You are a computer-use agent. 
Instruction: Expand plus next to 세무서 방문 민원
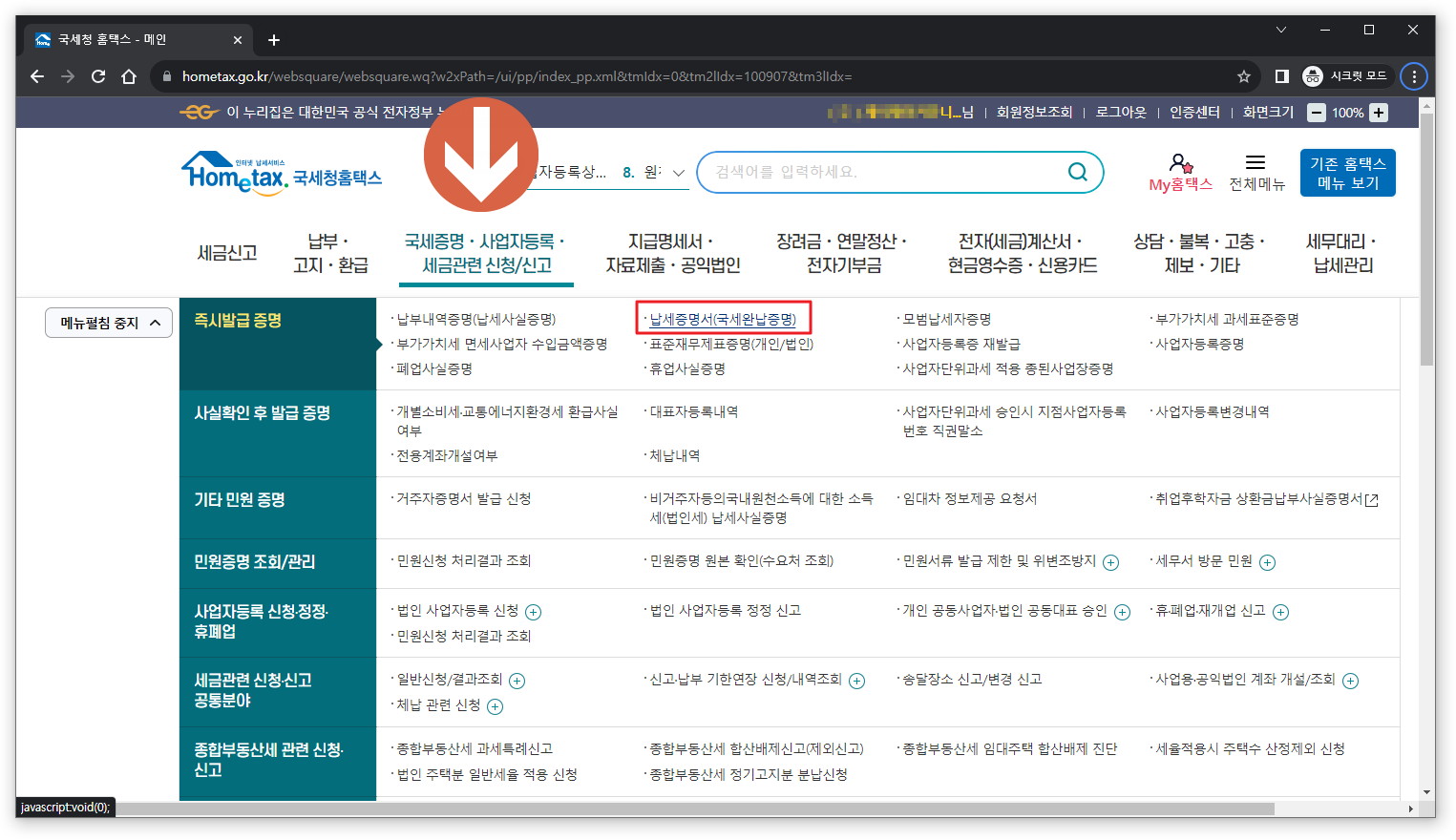tap(1267, 562)
